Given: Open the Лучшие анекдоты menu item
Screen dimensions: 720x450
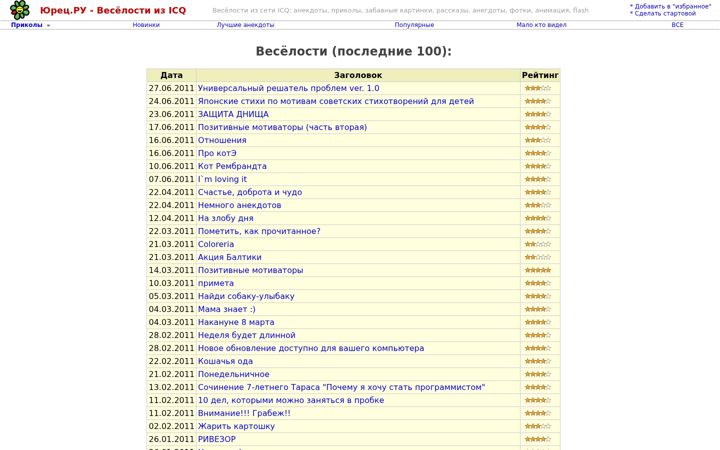Looking at the screenshot, I should (x=245, y=25).
